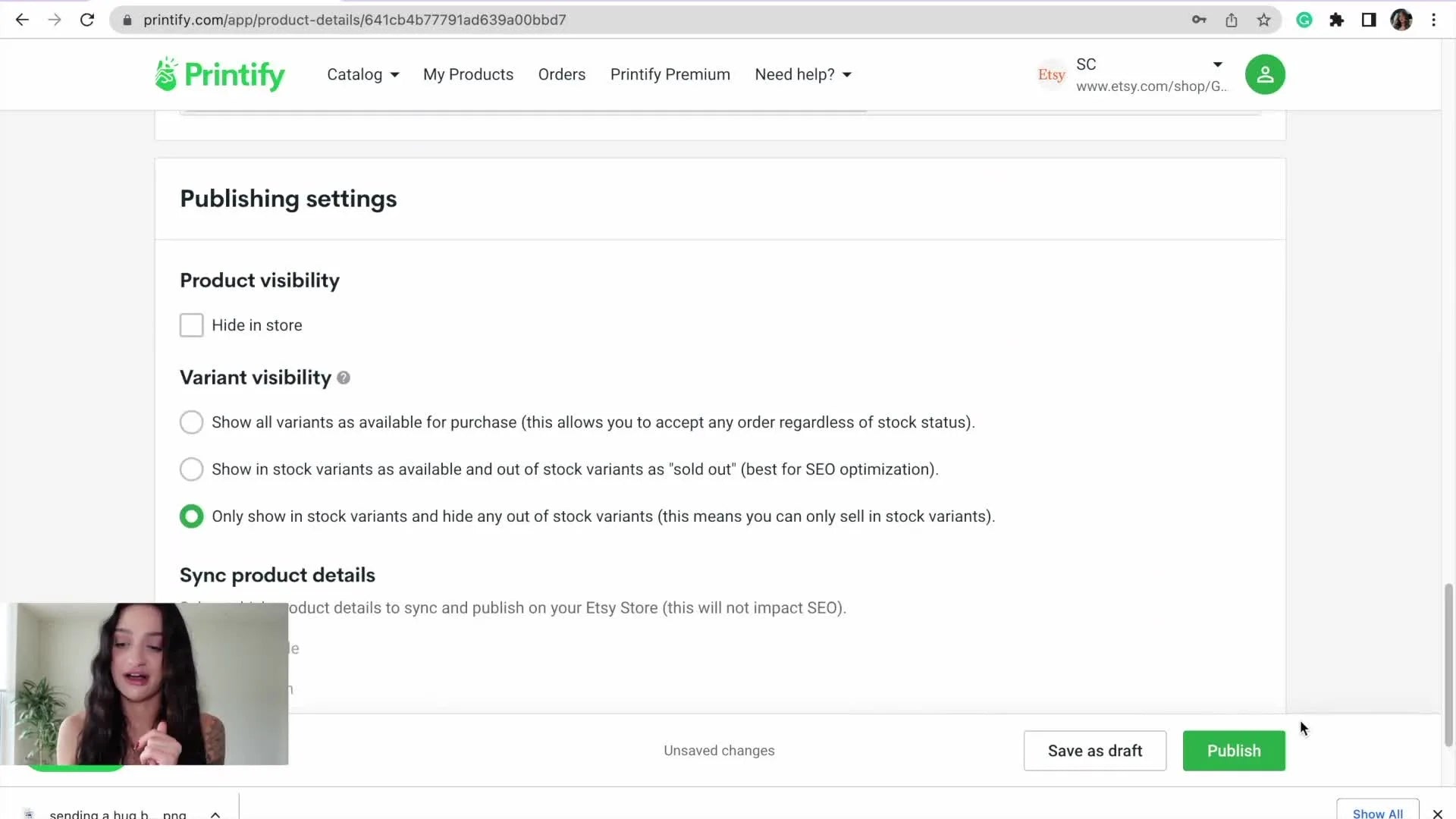Open the Printify home logo
The image size is (1456, 819).
pyautogui.click(x=218, y=74)
